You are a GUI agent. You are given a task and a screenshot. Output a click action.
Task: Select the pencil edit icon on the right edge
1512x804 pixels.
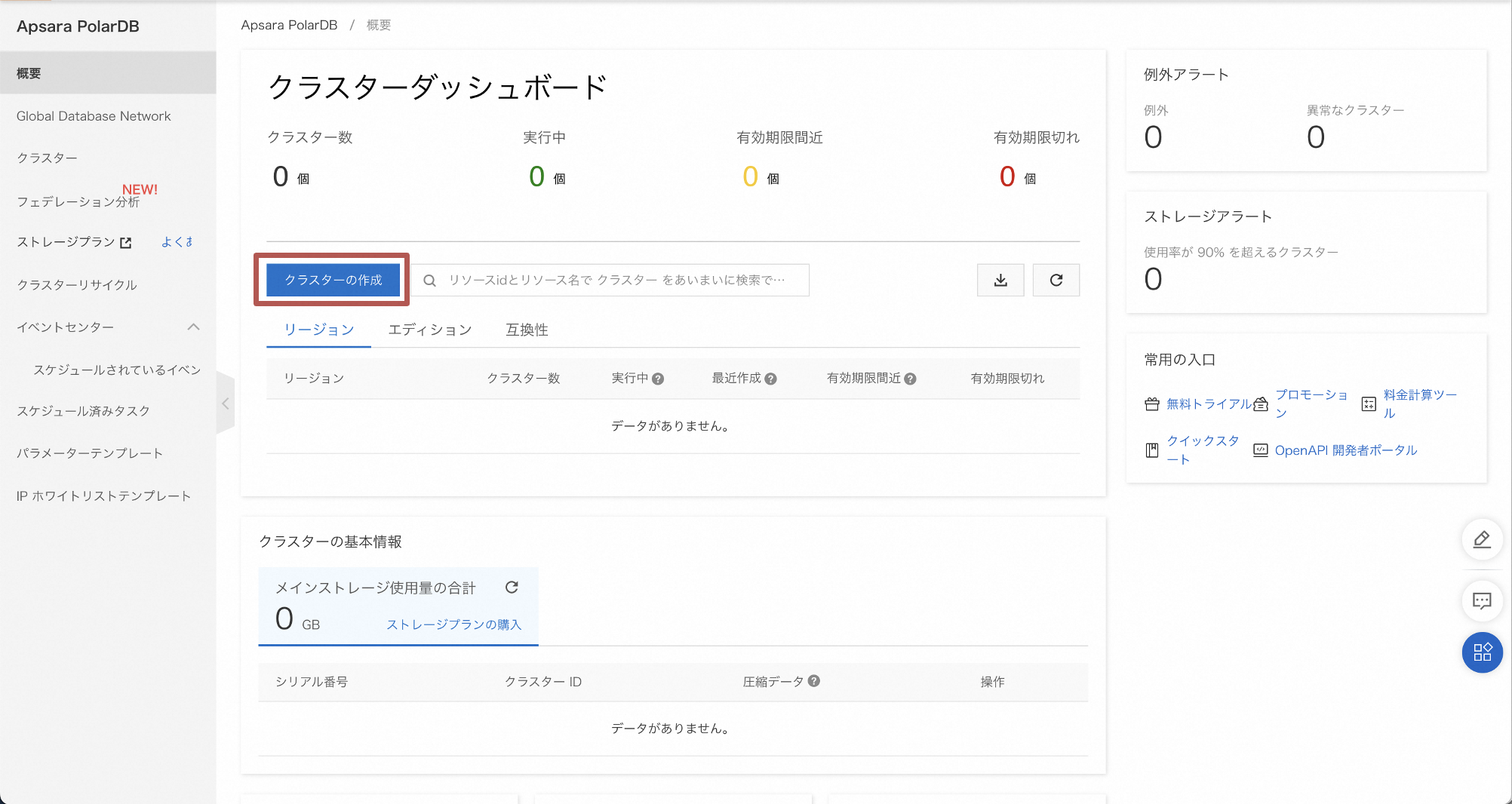pos(1482,540)
